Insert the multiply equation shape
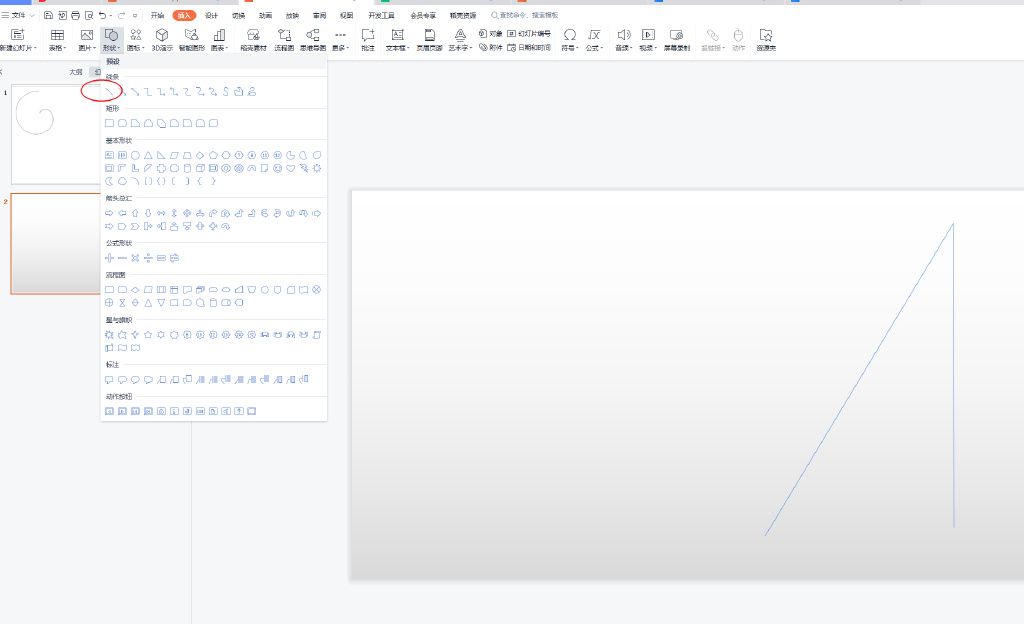Viewport: 1024px width, 624px height. click(x=135, y=258)
